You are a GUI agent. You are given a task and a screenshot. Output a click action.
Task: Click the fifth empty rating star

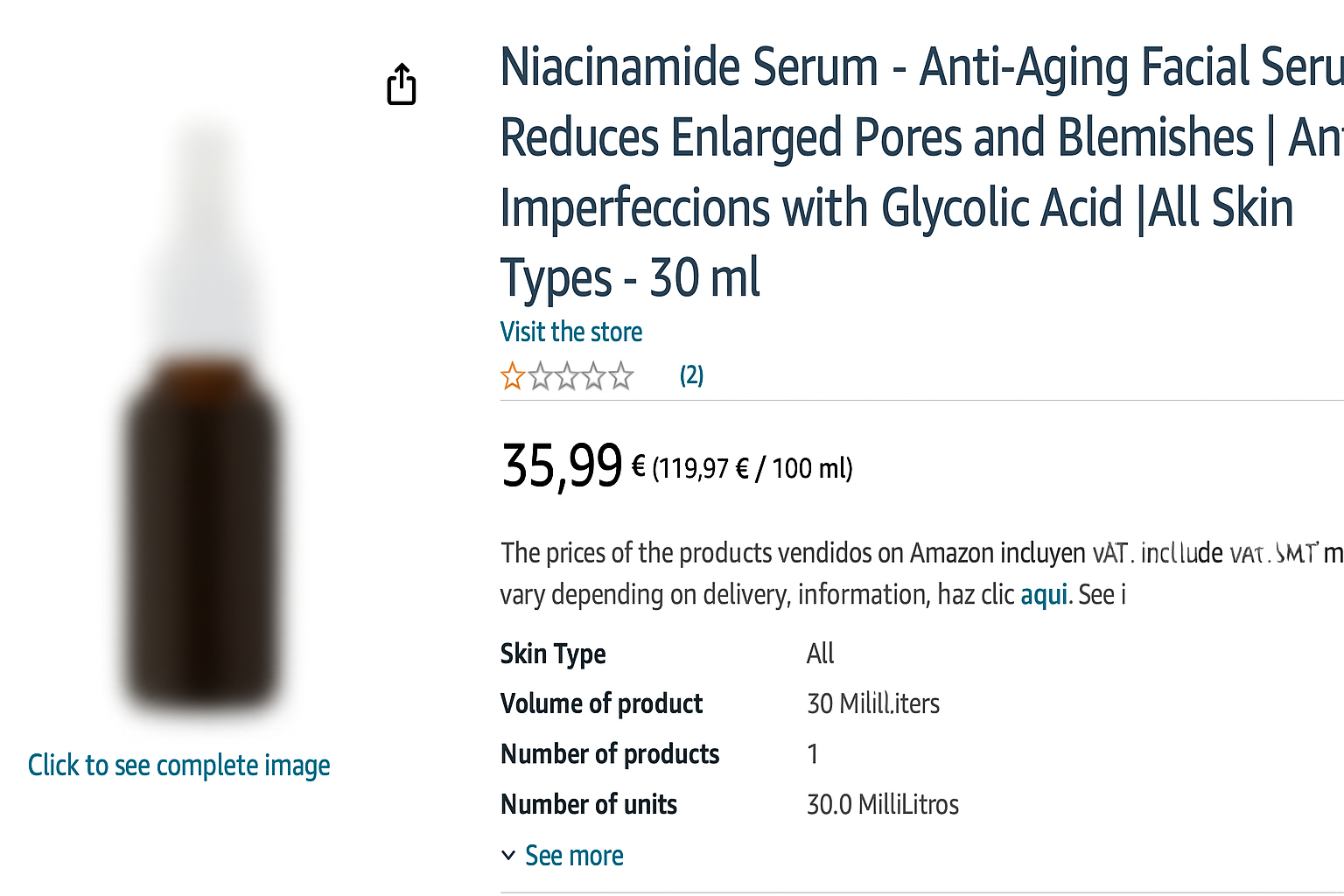[x=621, y=376]
